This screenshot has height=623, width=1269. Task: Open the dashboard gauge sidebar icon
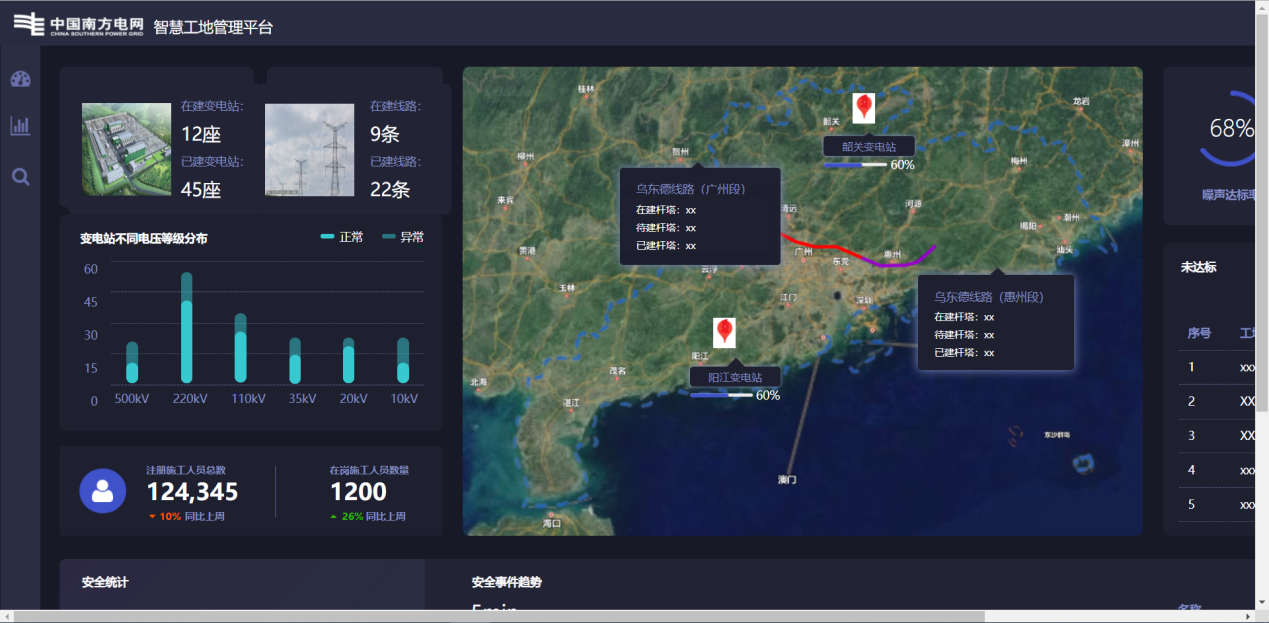(x=20, y=79)
